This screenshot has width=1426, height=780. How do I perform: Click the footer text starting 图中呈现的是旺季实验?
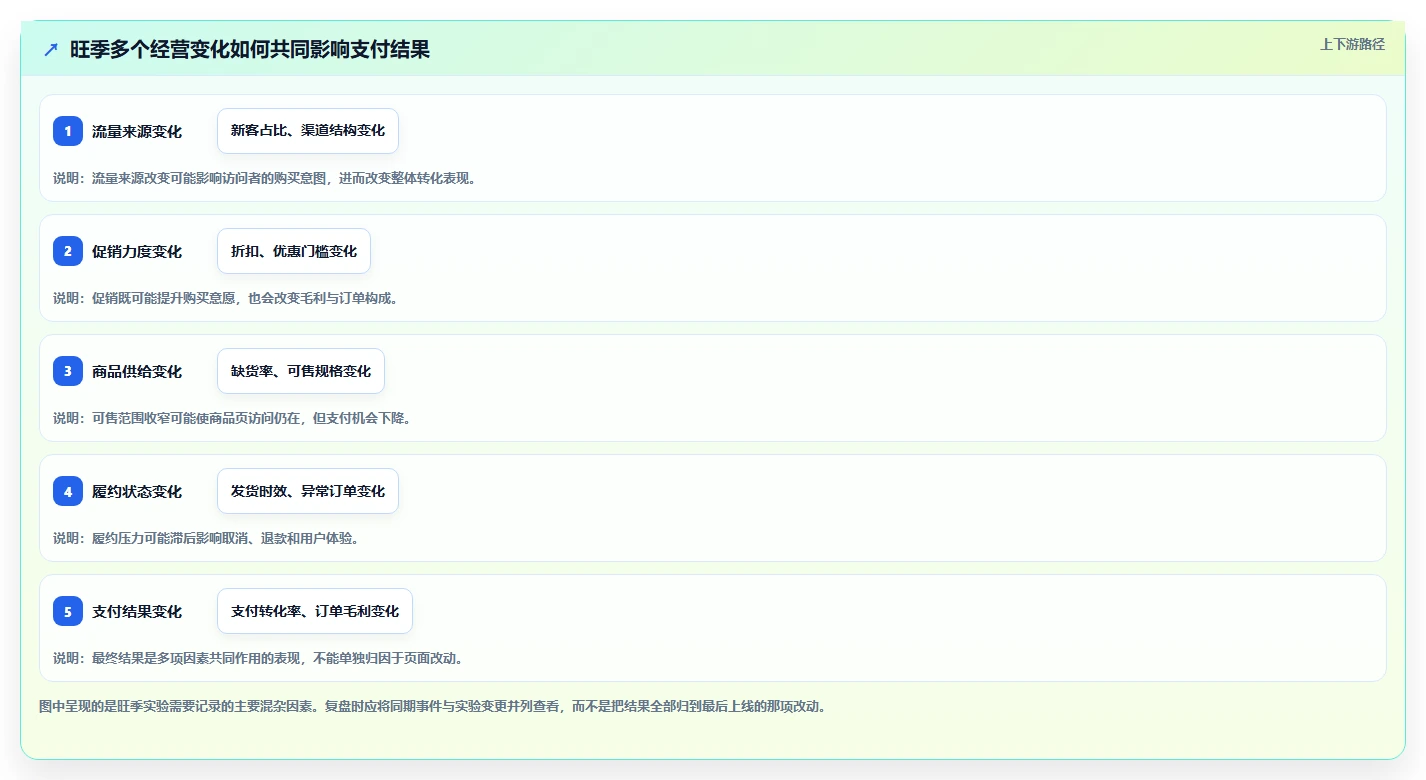click(435, 706)
